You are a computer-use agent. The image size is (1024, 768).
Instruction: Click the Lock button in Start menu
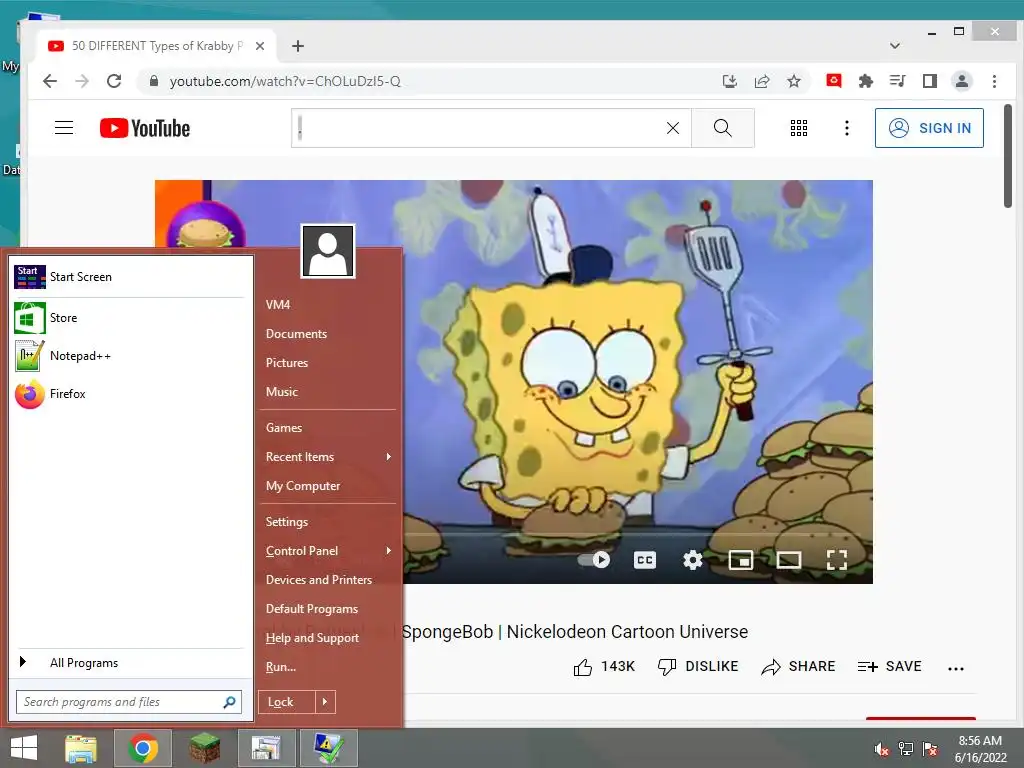pyautogui.click(x=286, y=702)
